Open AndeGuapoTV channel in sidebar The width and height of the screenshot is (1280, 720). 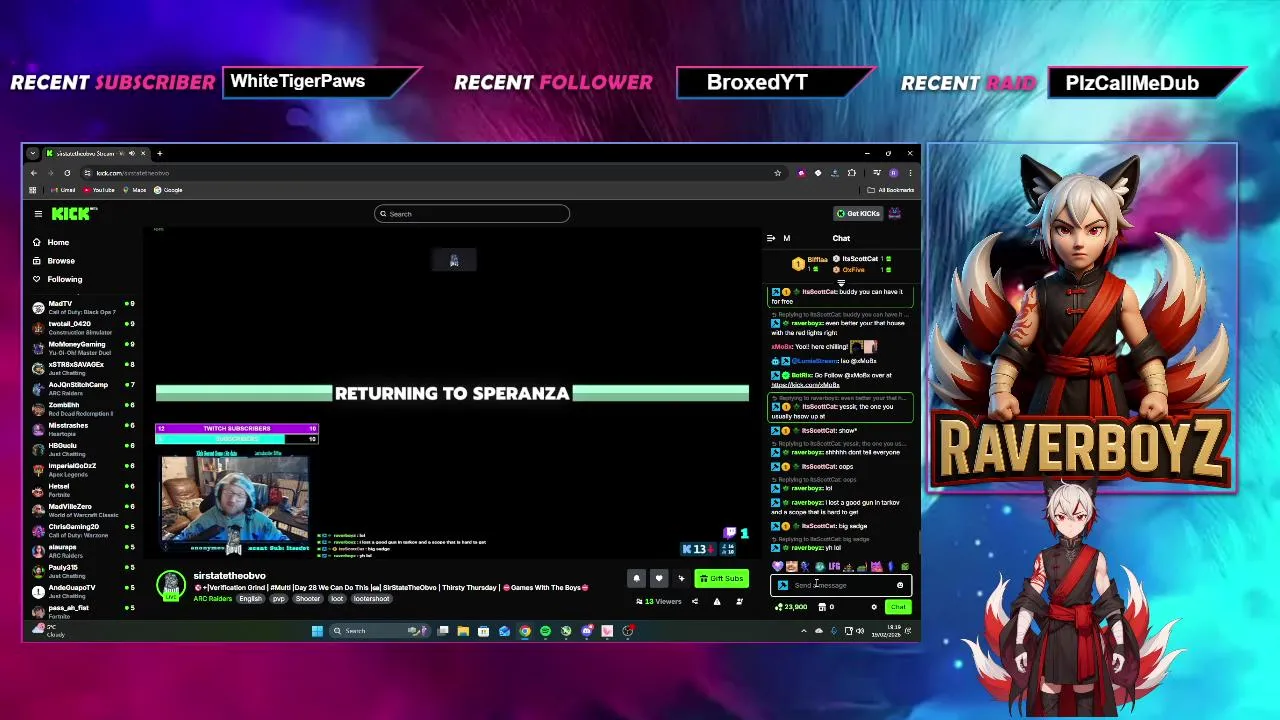[85, 591]
